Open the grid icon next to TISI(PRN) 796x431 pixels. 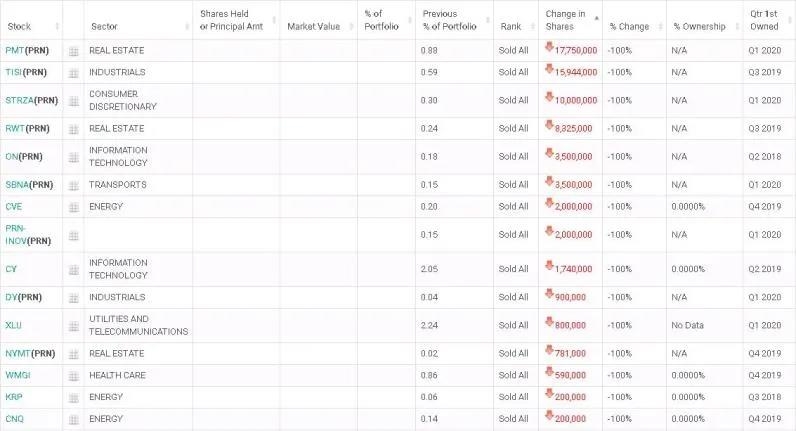pyautogui.click(x=74, y=72)
